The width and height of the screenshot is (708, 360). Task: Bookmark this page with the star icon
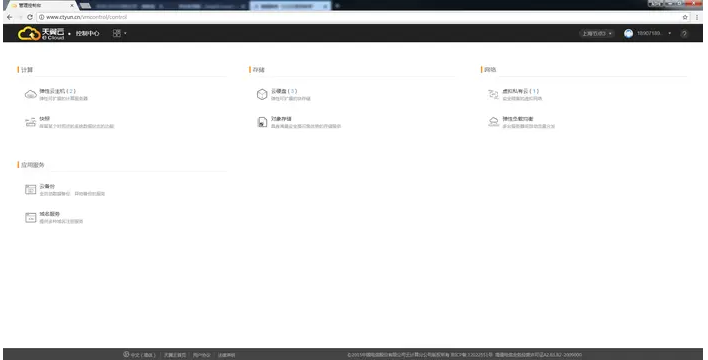[x=685, y=17]
